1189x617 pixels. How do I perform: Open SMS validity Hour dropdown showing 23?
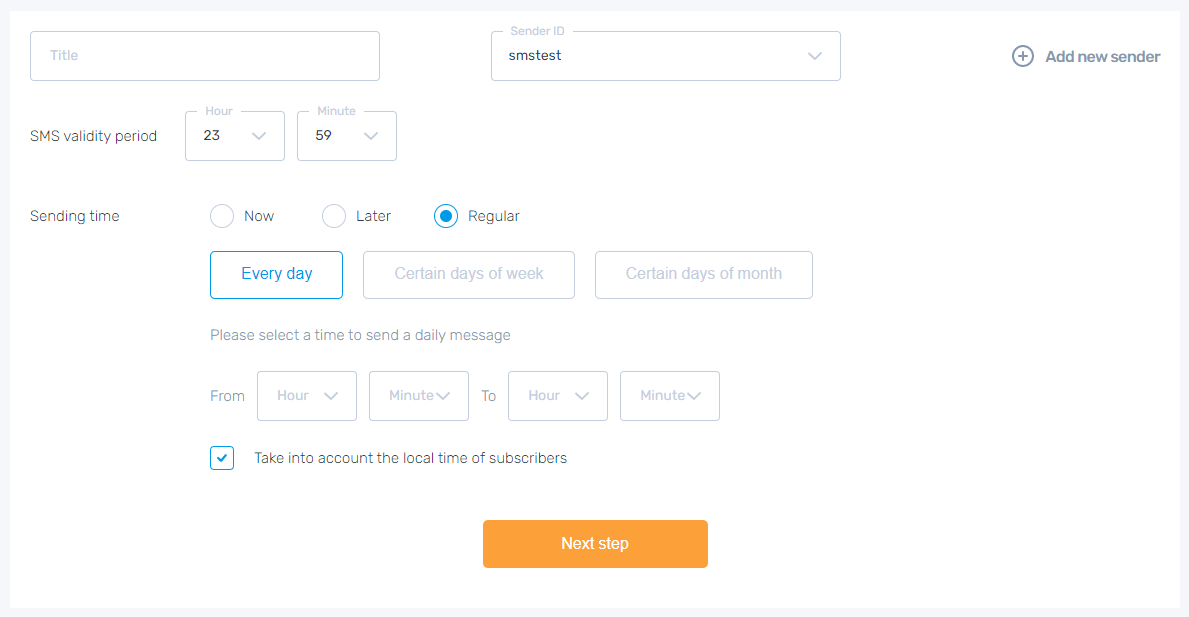click(234, 136)
